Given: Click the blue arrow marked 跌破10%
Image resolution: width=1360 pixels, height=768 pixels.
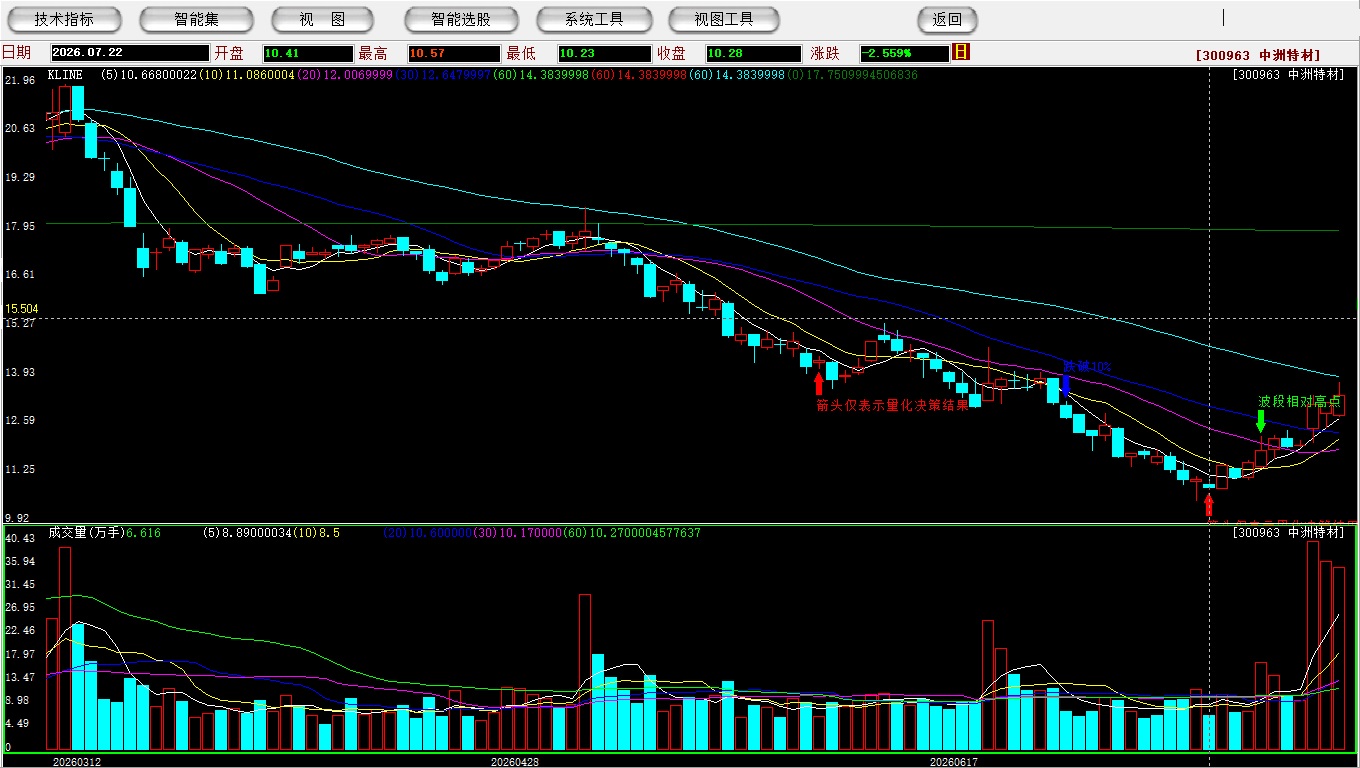Looking at the screenshot, I should click(1065, 385).
